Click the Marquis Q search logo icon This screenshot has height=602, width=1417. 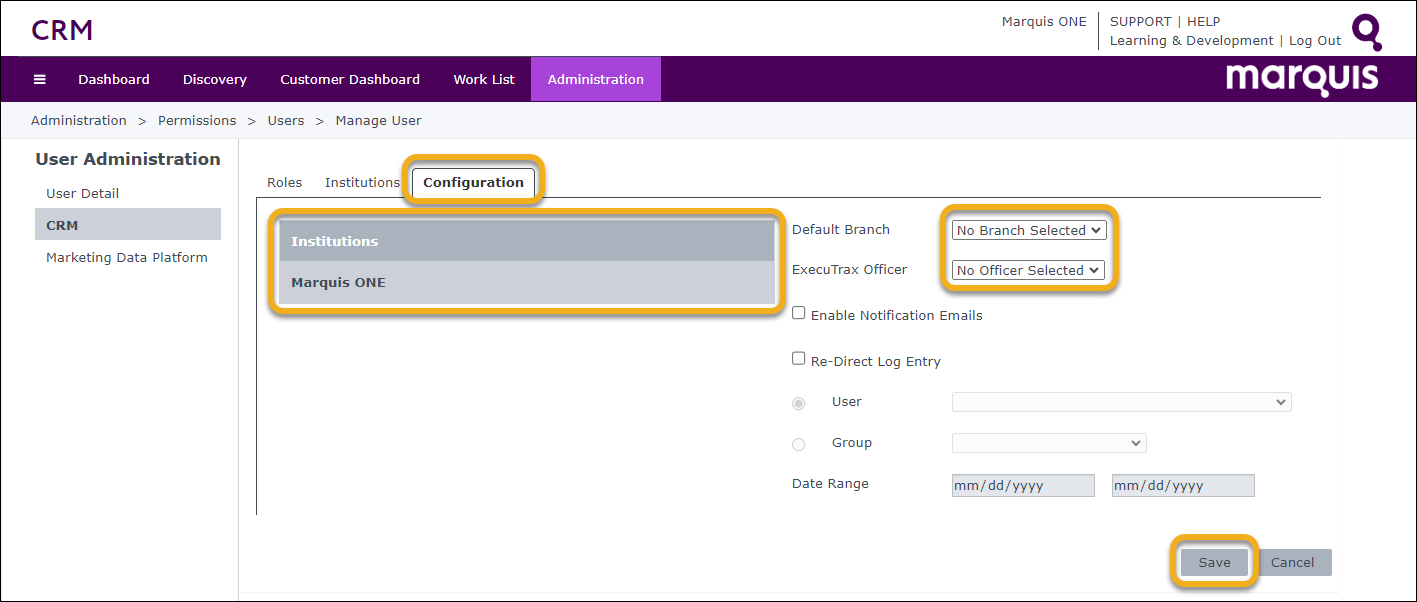[1367, 32]
